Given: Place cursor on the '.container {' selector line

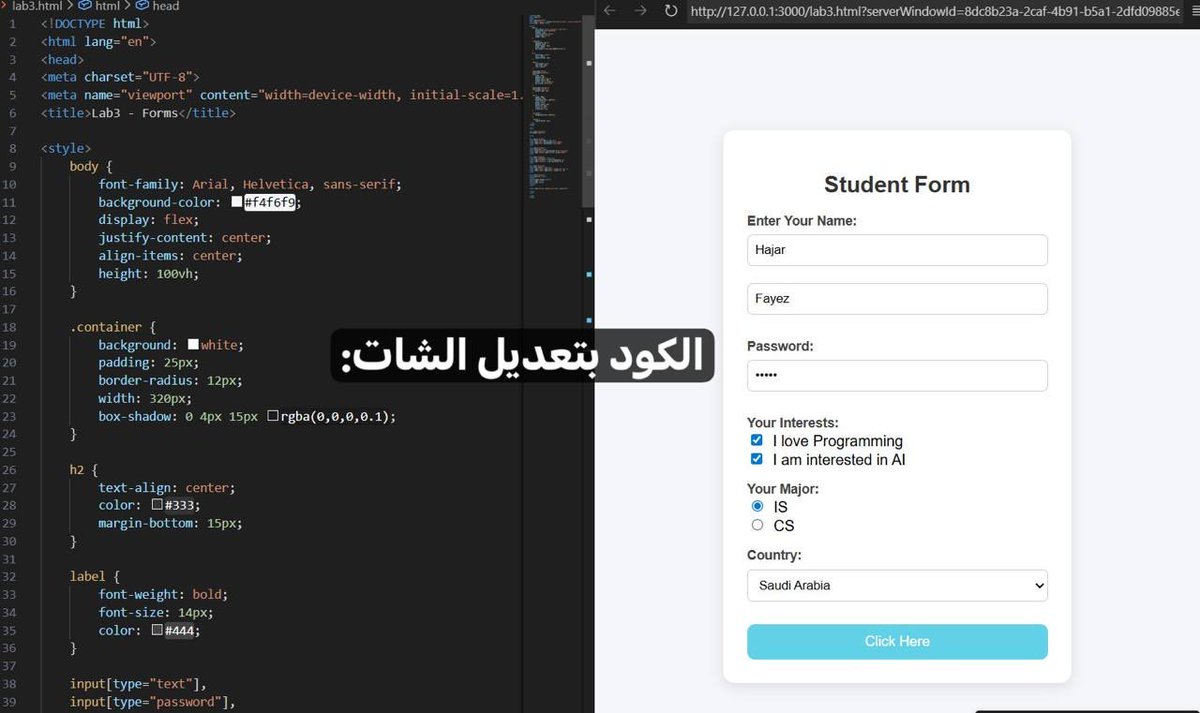Looking at the screenshot, I should (x=113, y=327).
